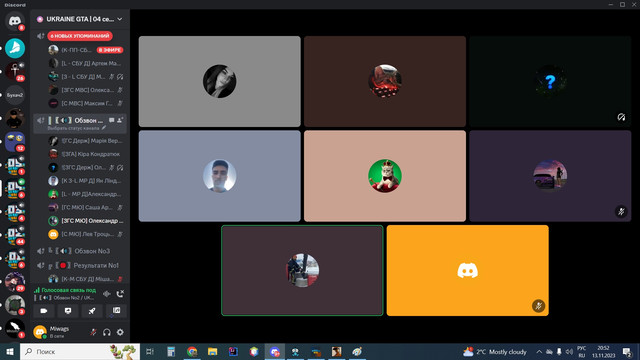Jump to 6 новых упоминаний badge
Screen dimensions: 640x360
80,36
